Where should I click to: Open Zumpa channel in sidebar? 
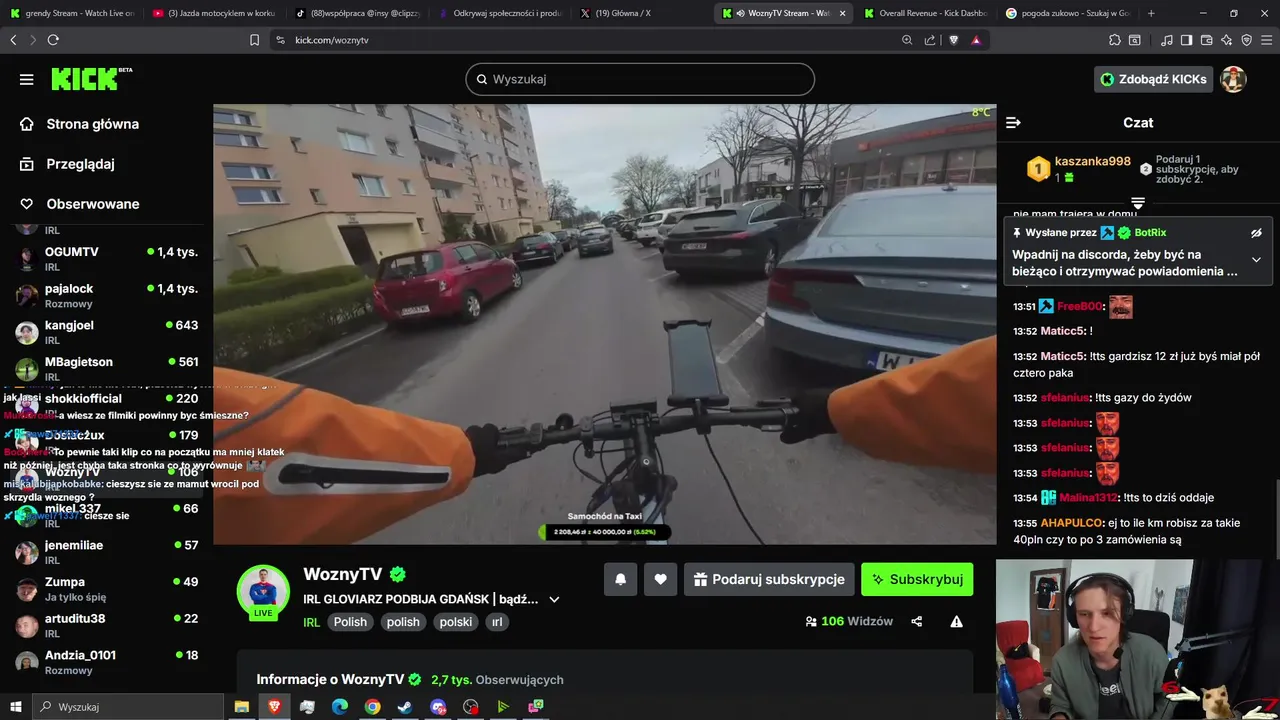pos(106,588)
